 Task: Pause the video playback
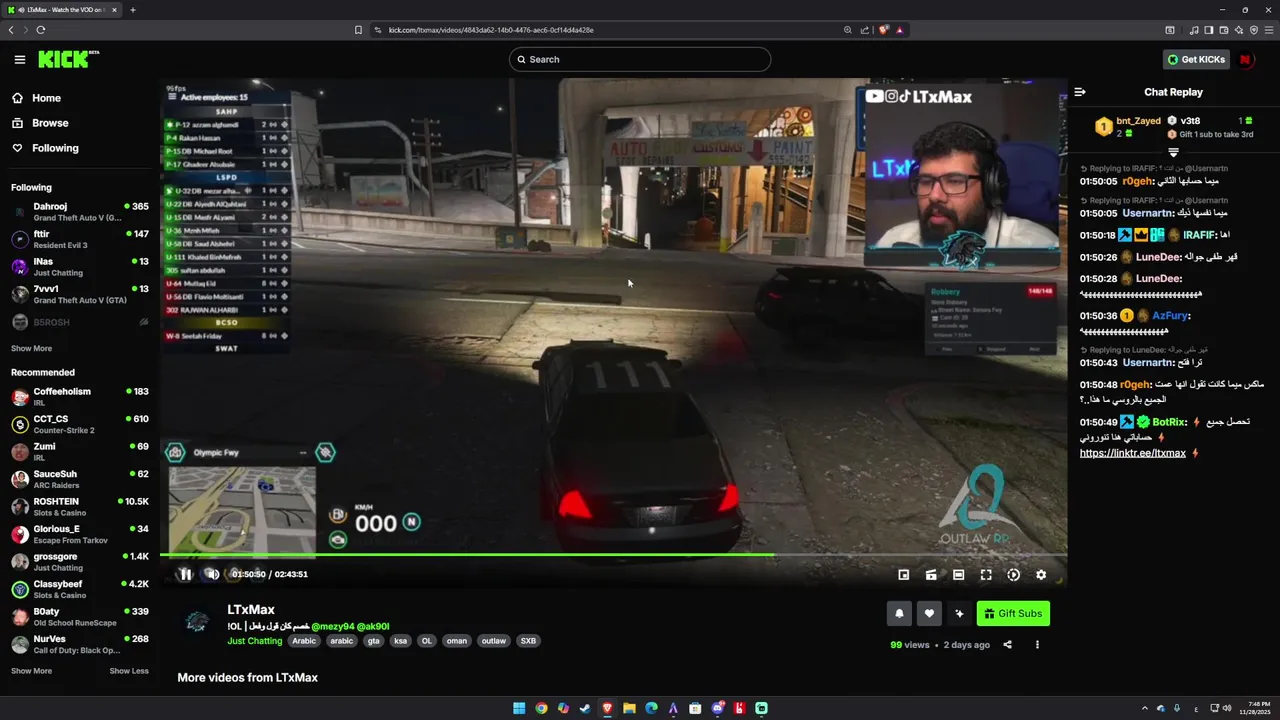point(185,574)
